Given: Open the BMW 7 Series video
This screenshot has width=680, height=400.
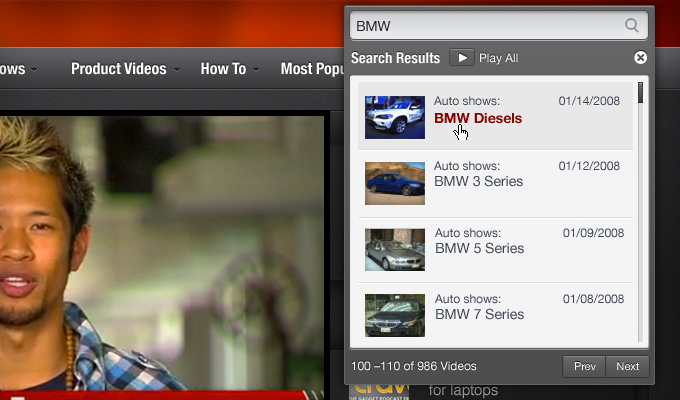Looking at the screenshot, I should point(479,314).
